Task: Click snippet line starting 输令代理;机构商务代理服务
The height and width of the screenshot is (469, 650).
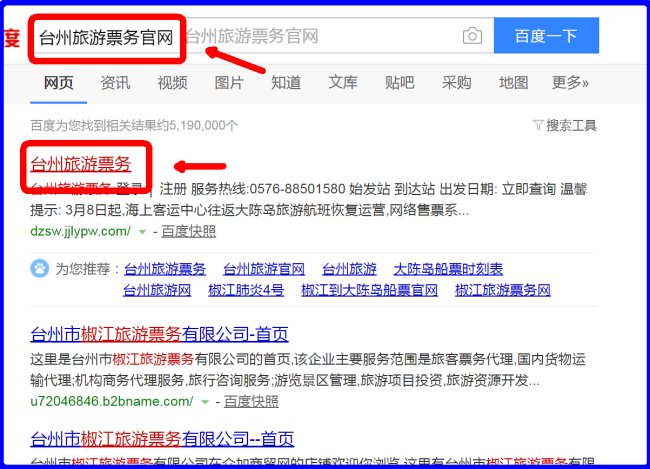Action: tap(285, 380)
